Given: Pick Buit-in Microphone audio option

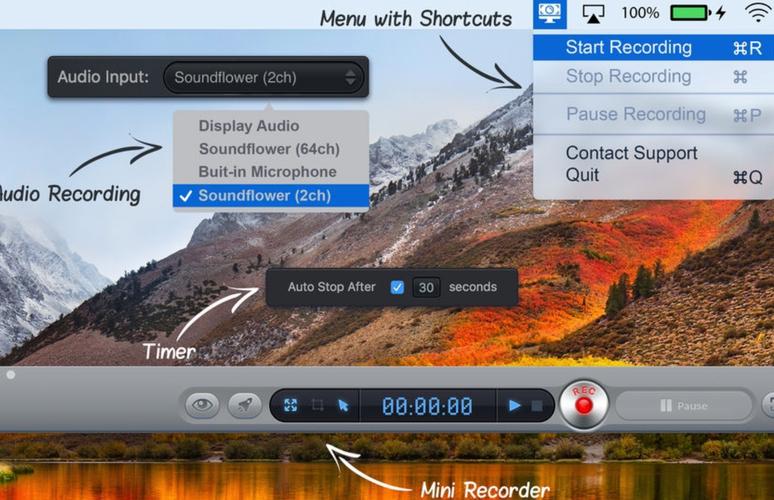Looking at the screenshot, I should click(271, 172).
